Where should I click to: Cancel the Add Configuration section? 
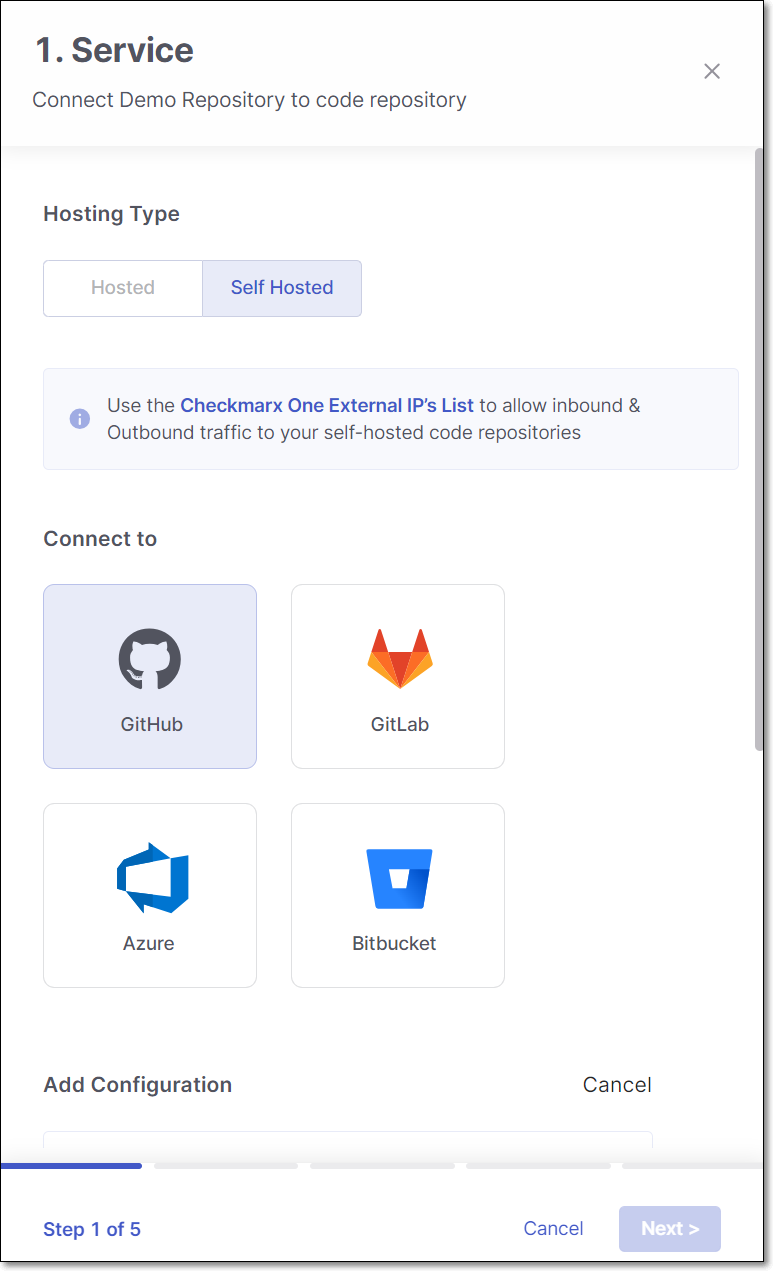coord(617,1085)
